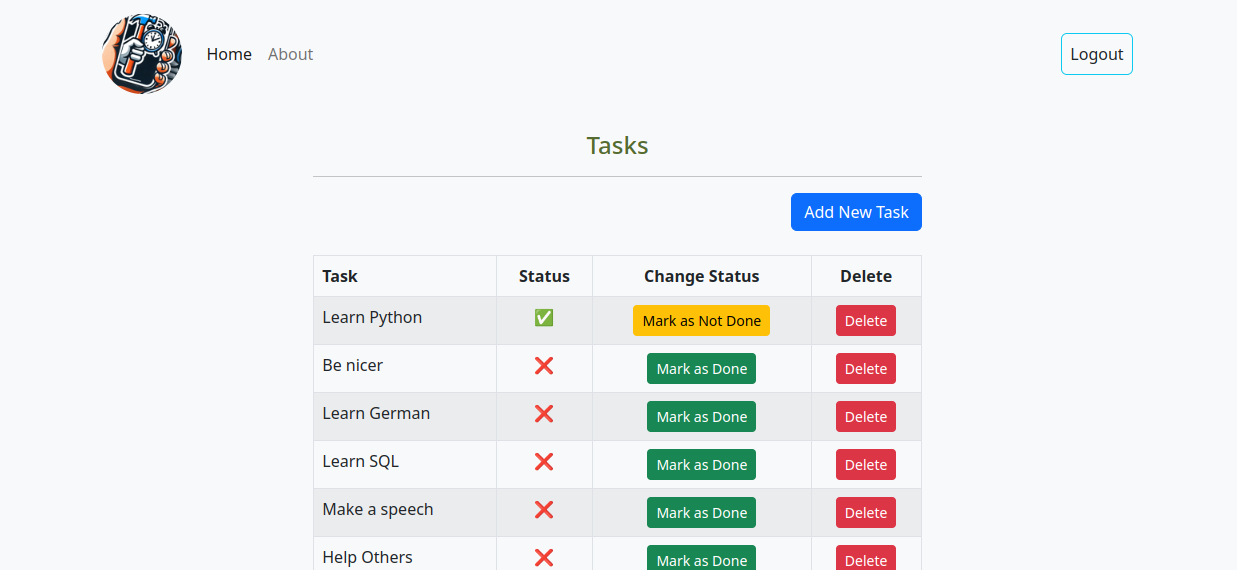The image size is (1237, 570).
Task: Click the red X status for Learn SQL
Action: coord(544,462)
